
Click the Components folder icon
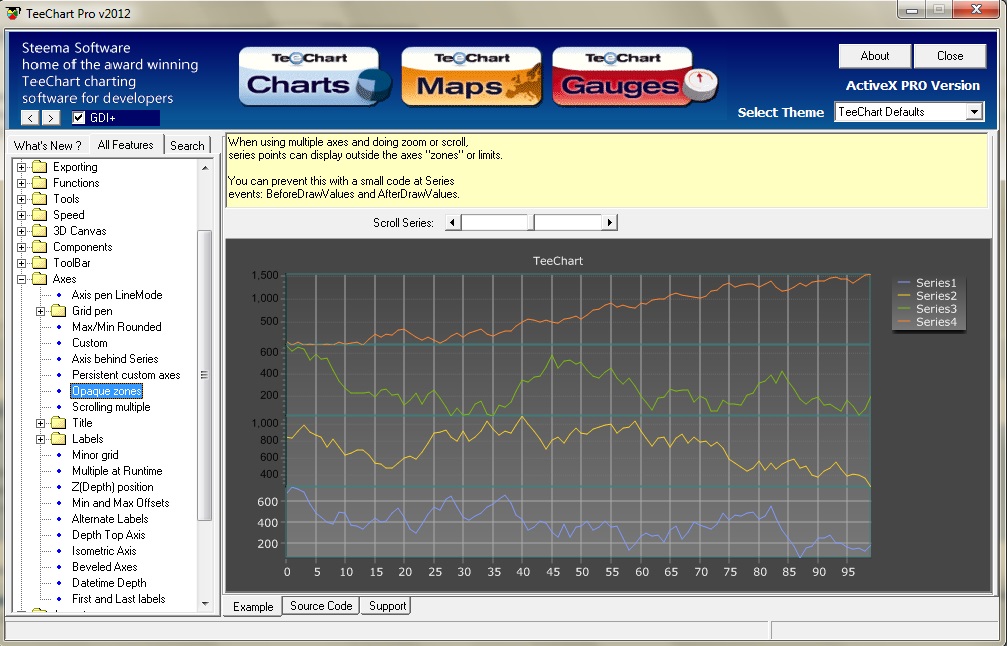[40, 247]
